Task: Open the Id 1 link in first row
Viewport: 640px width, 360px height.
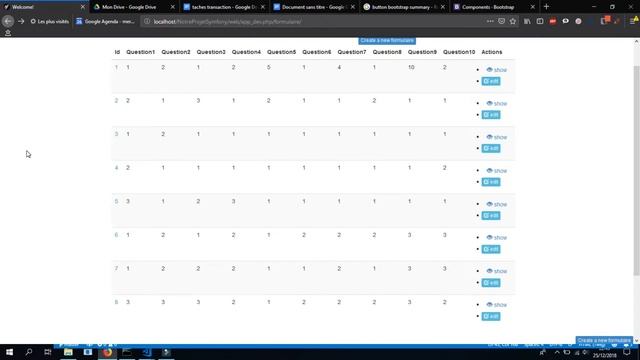Action: (x=116, y=67)
